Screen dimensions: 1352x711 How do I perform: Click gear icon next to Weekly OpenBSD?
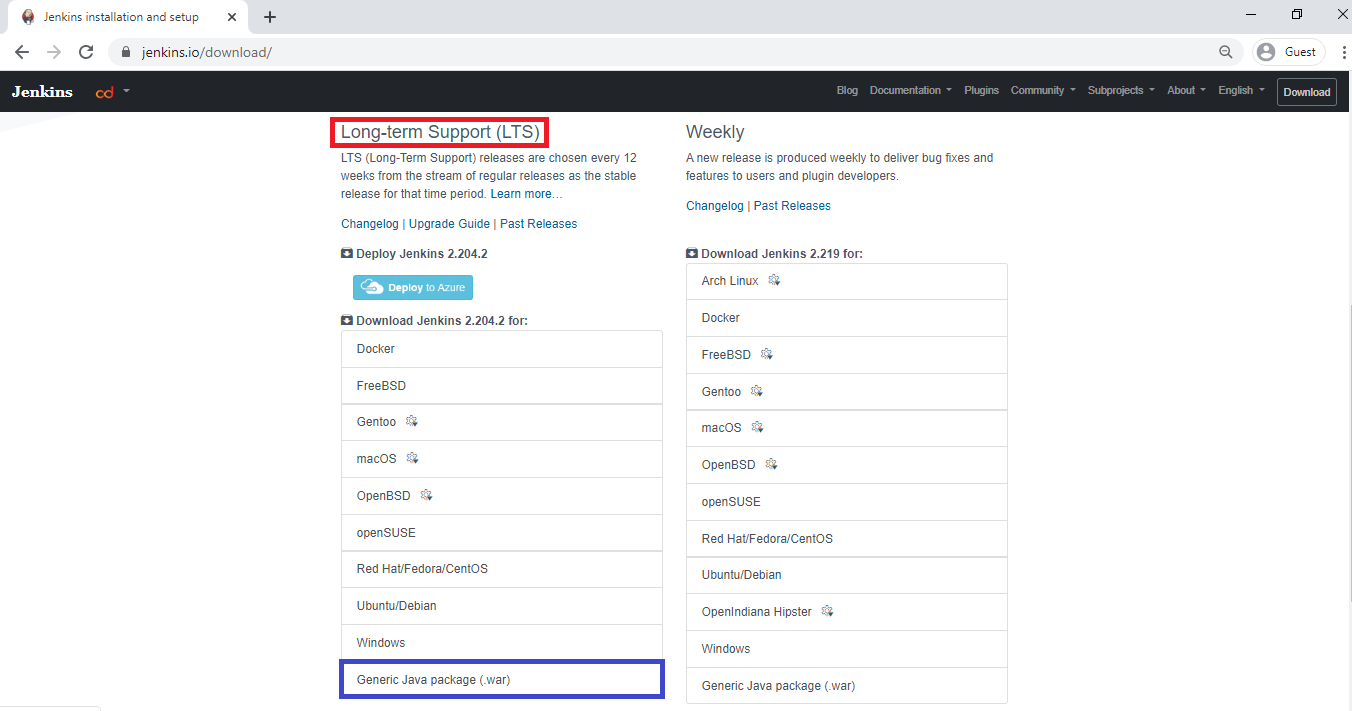pyautogui.click(x=771, y=464)
